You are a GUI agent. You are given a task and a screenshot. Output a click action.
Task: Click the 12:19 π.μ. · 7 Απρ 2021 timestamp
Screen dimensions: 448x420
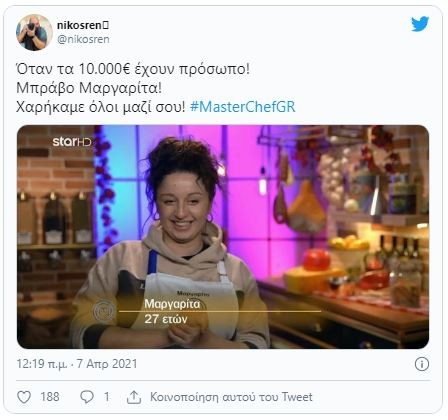click(77, 364)
